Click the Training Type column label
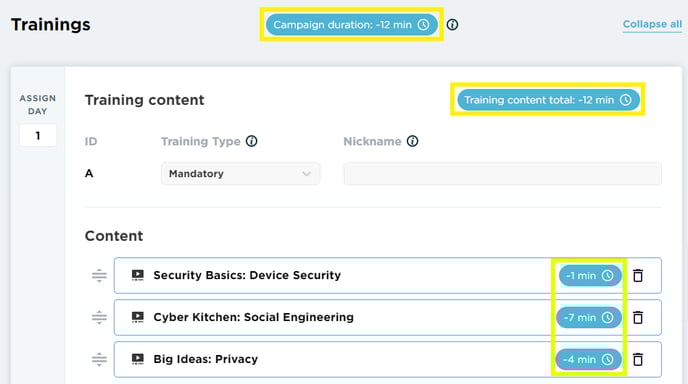The image size is (688, 384). pyautogui.click(x=201, y=141)
